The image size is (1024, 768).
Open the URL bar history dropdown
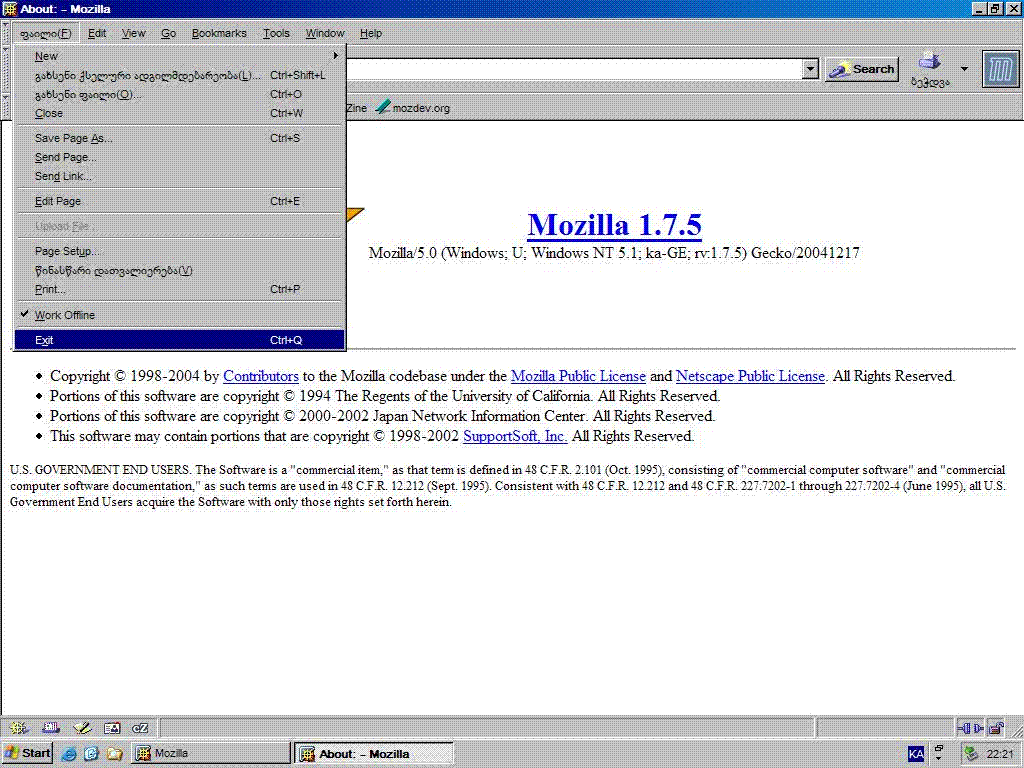click(x=810, y=69)
